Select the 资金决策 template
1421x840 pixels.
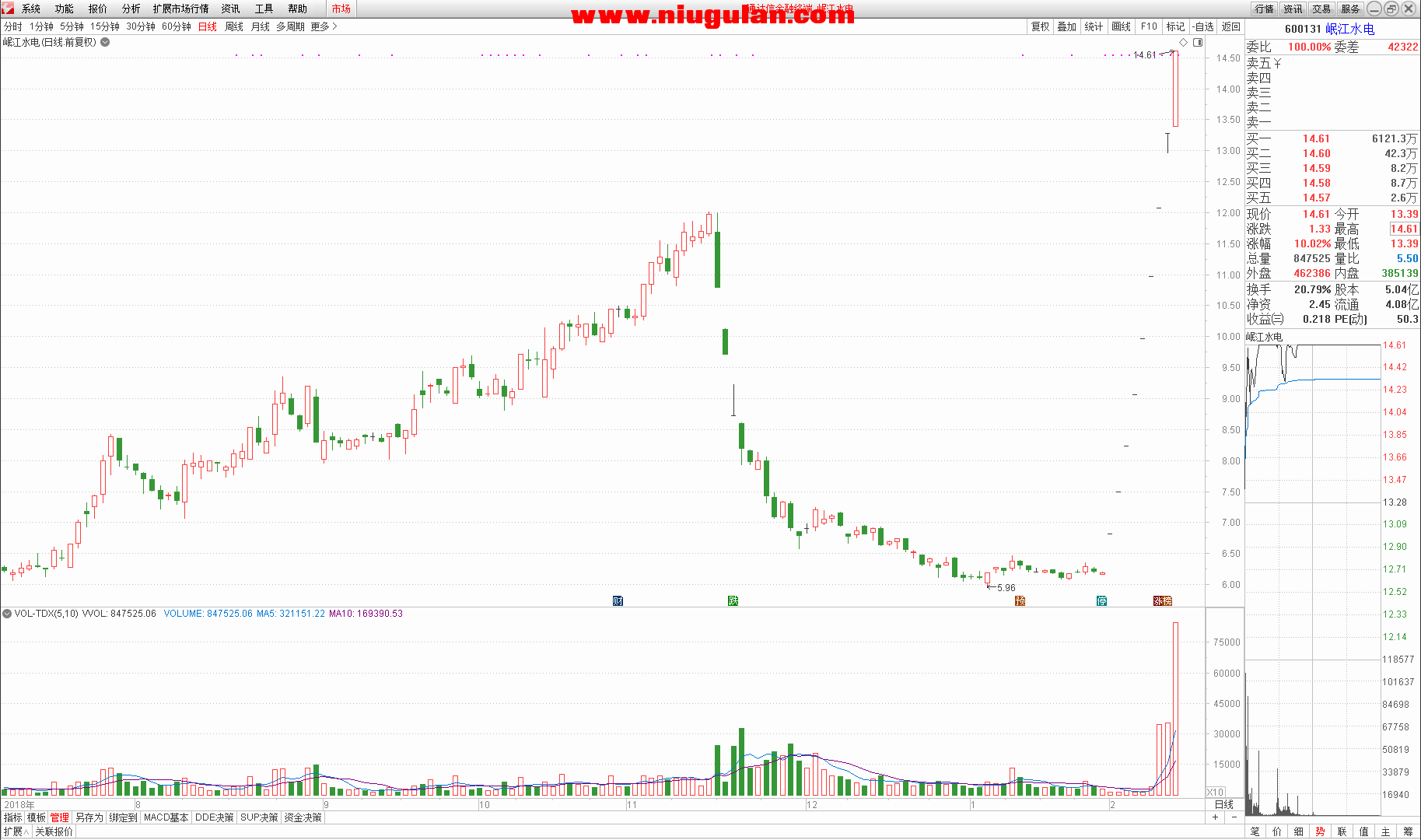tap(303, 817)
